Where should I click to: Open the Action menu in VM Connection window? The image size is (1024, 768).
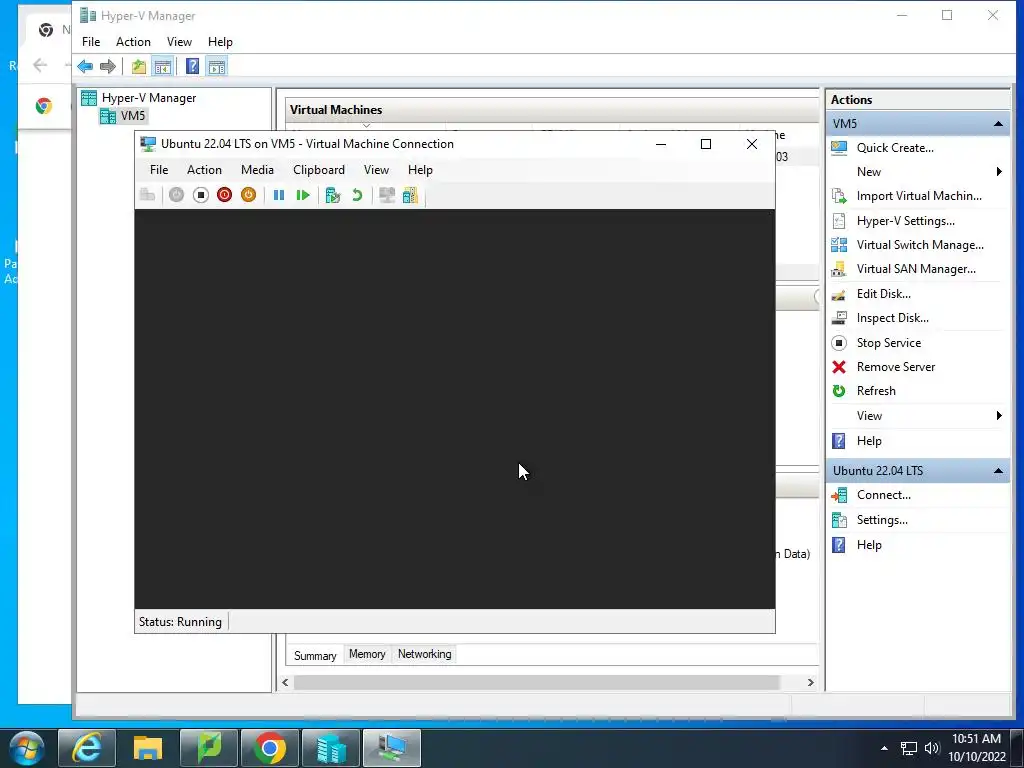(x=204, y=170)
